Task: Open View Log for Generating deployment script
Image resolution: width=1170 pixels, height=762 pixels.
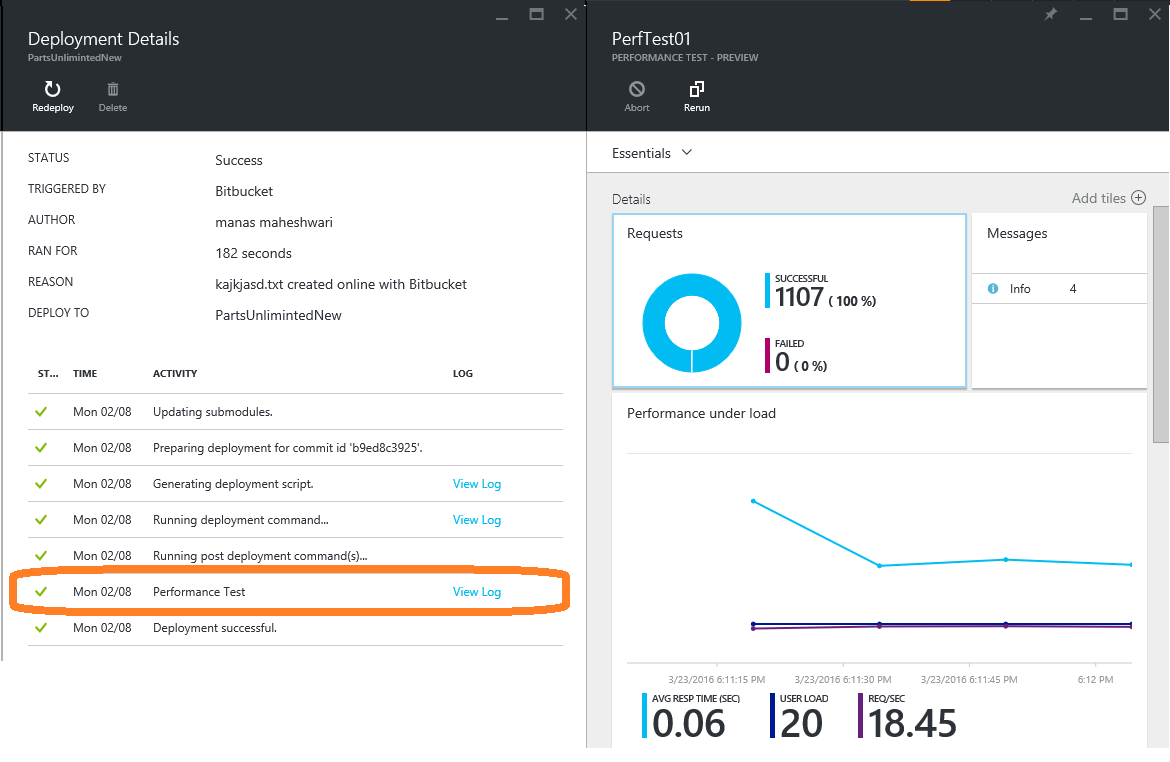Action: (477, 484)
